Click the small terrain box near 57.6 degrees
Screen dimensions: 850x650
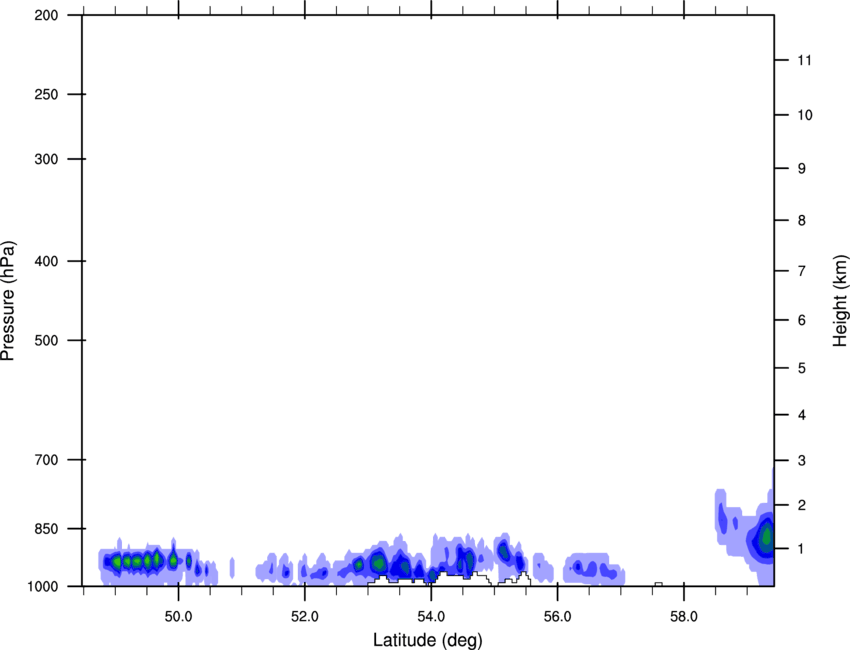click(659, 584)
